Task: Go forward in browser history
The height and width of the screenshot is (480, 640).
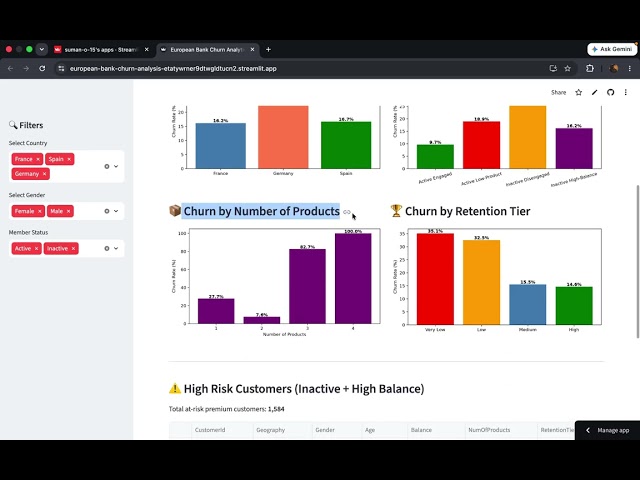Action: point(26,69)
